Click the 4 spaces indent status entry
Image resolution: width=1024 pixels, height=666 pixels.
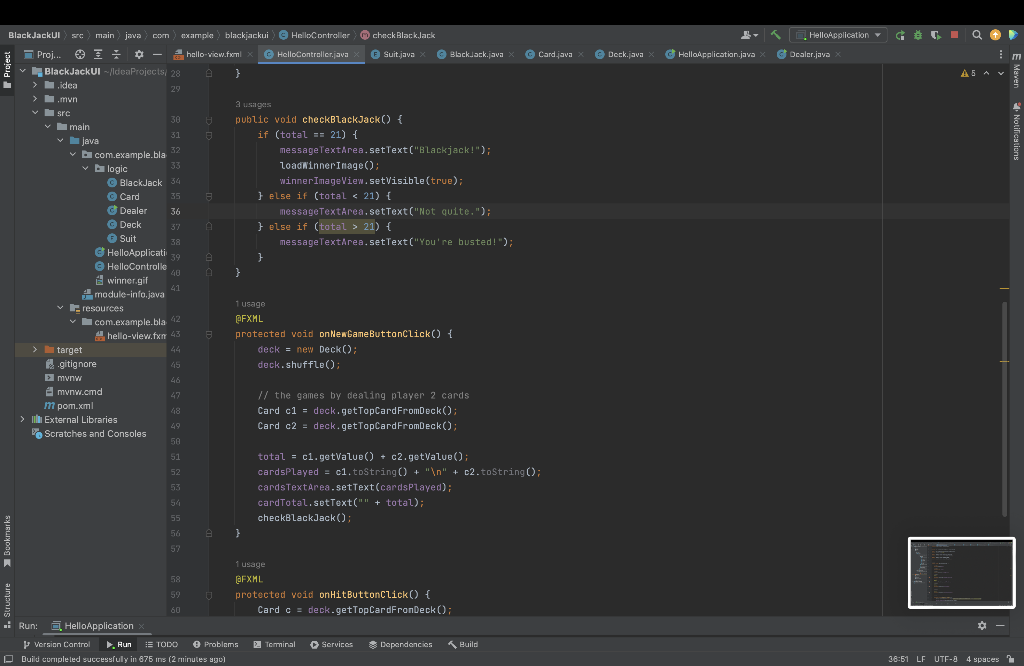[982, 659]
